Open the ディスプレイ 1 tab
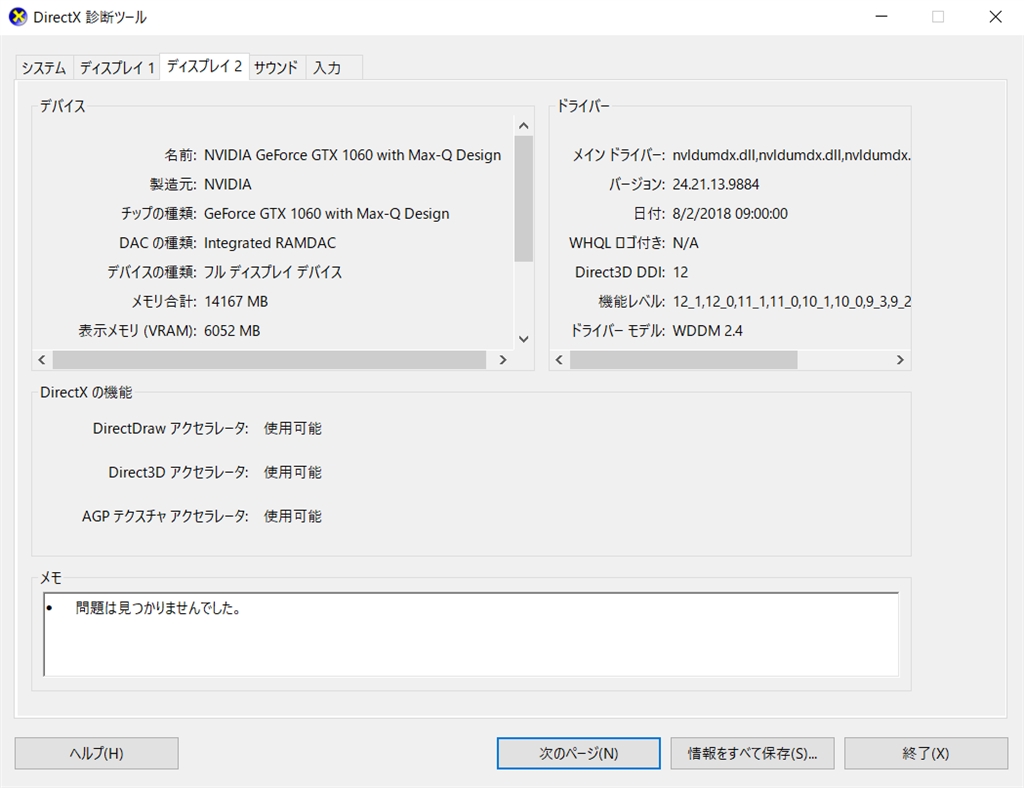 pos(117,68)
